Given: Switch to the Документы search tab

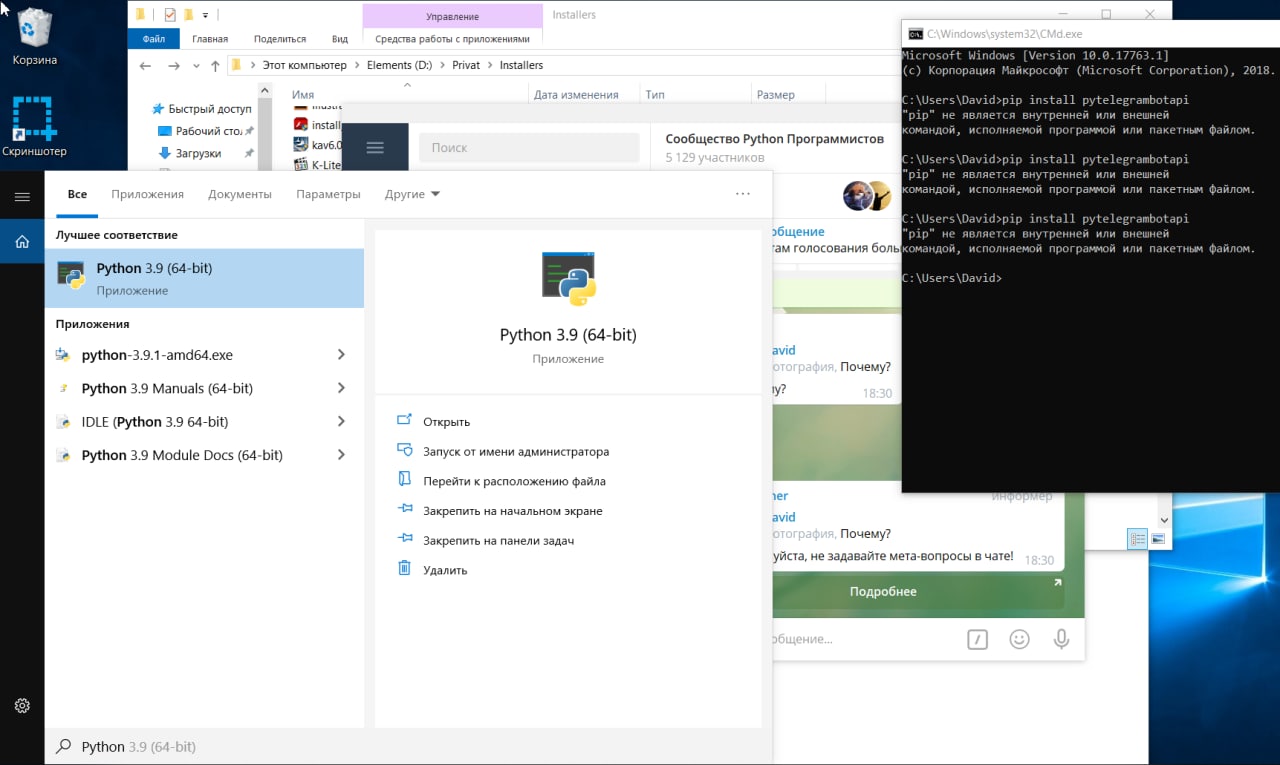Looking at the screenshot, I should [240, 194].
